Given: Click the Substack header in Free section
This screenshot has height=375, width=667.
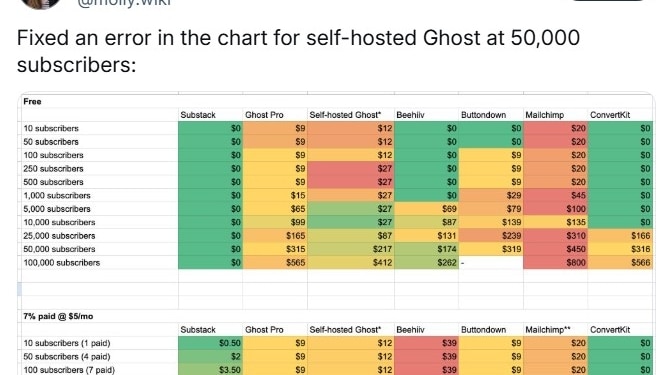Looking at the screenshot, I should point(198,115).
